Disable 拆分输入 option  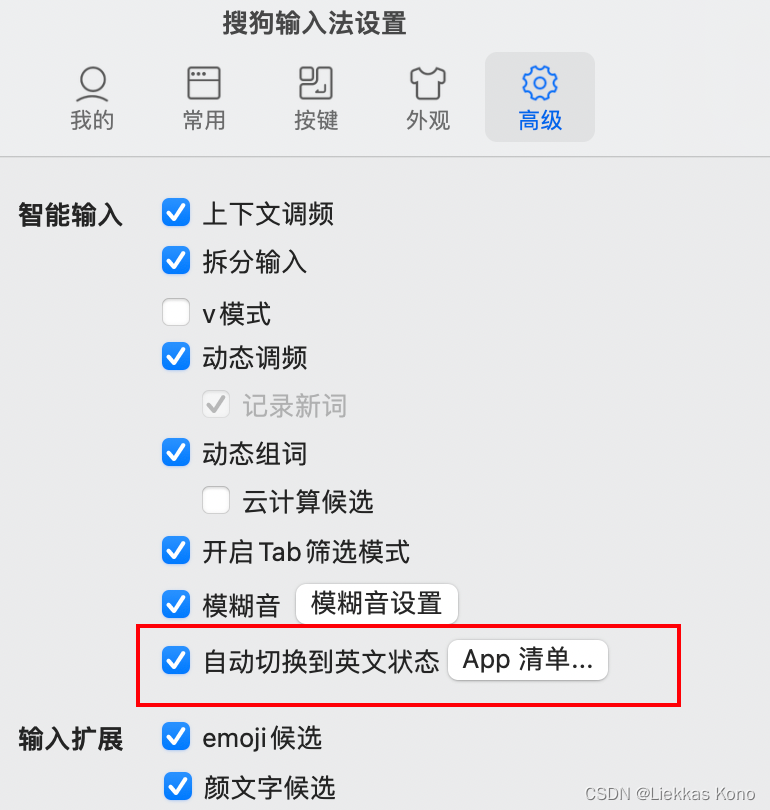tap(176, 260)
